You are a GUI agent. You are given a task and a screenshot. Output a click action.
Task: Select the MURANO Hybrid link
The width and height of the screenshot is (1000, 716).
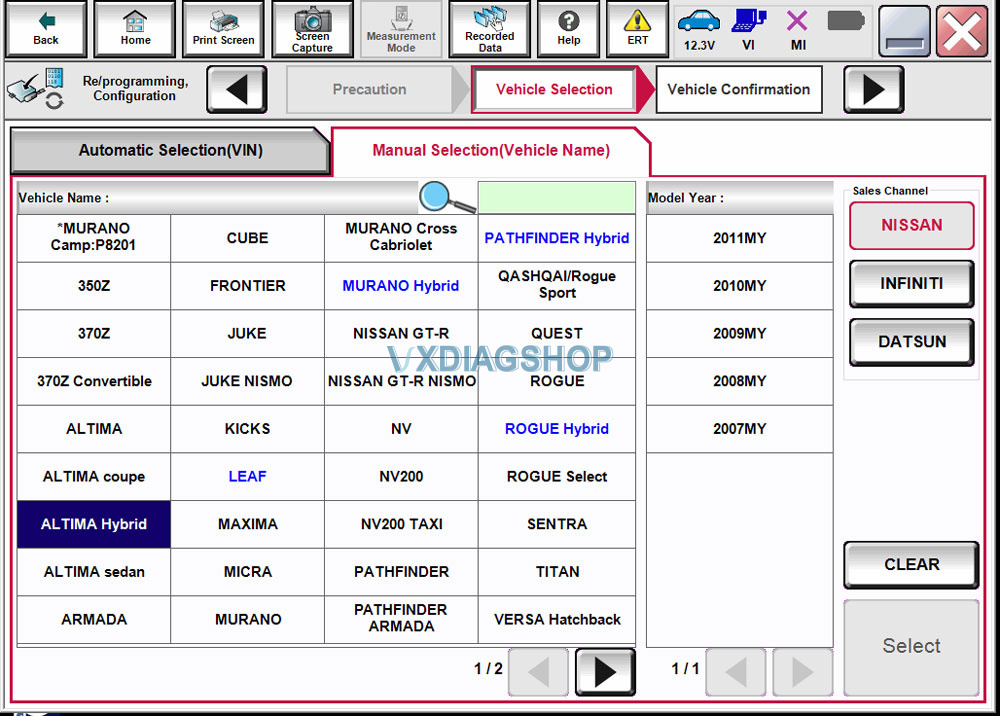point(400,285)
